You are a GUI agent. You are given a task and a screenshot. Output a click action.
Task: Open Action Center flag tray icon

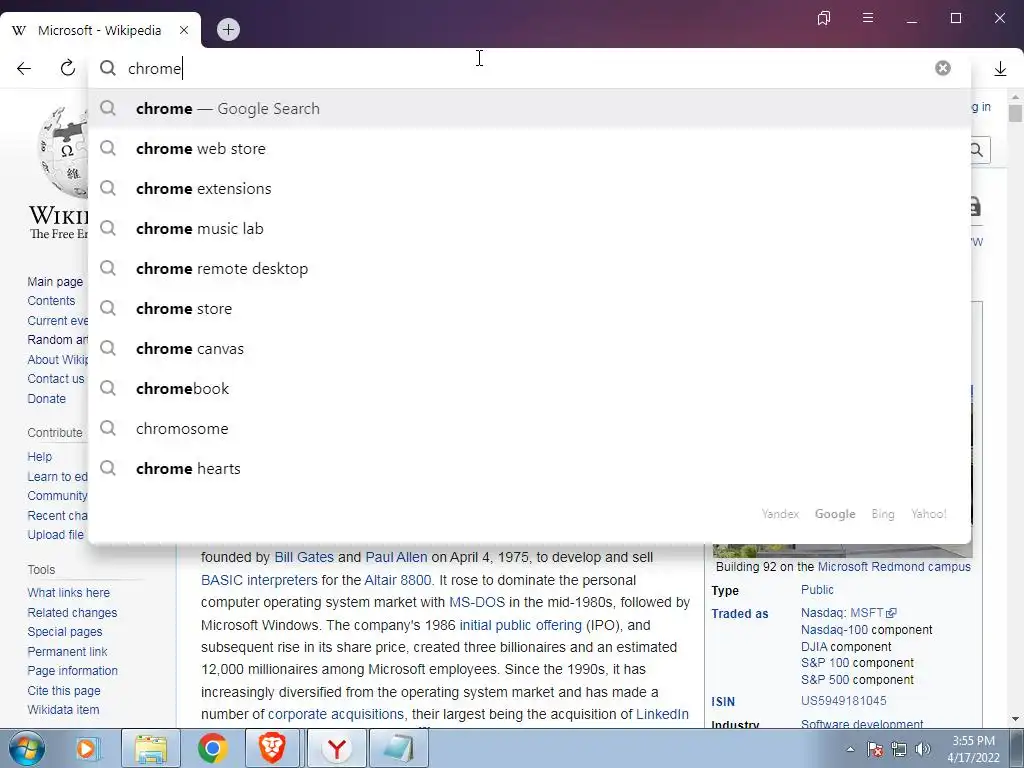[x=875, y=749]
